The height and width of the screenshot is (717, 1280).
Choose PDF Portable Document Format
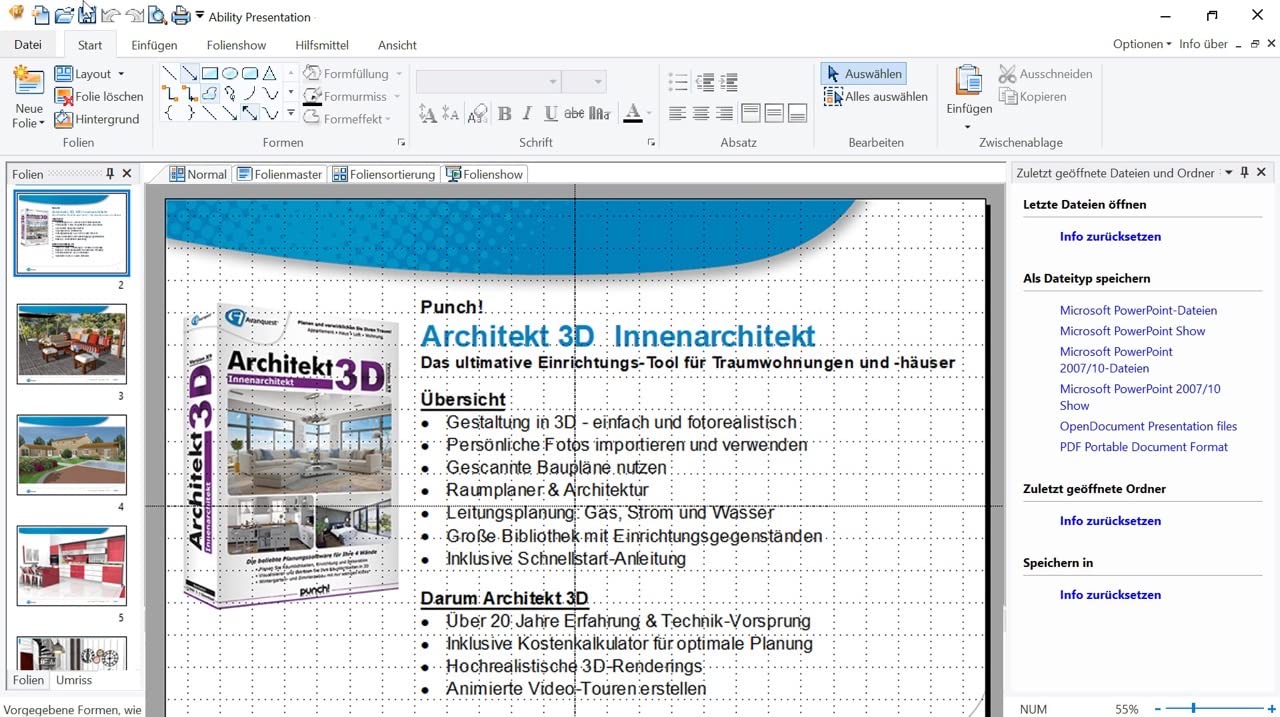pos(1144,447)
